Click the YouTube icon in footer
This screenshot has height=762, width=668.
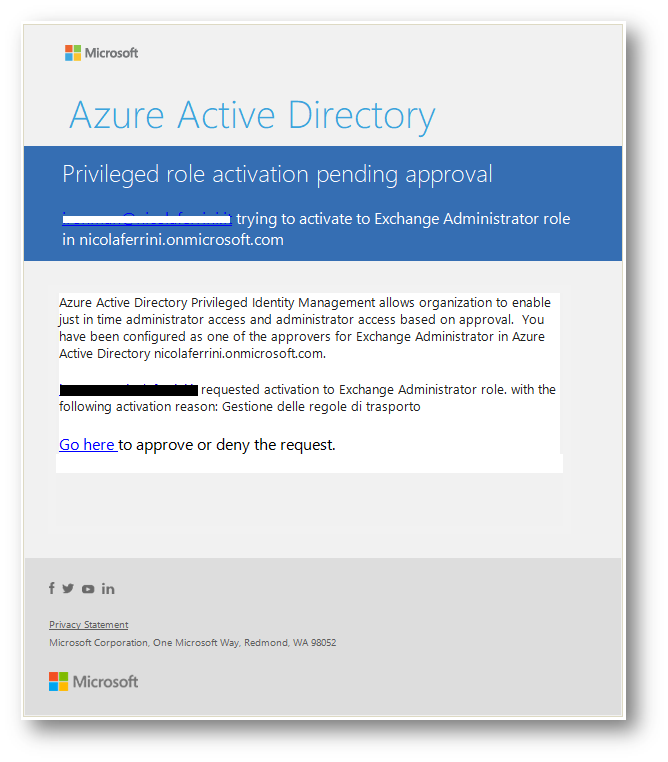pyautogui.click(x=88, y=589)
